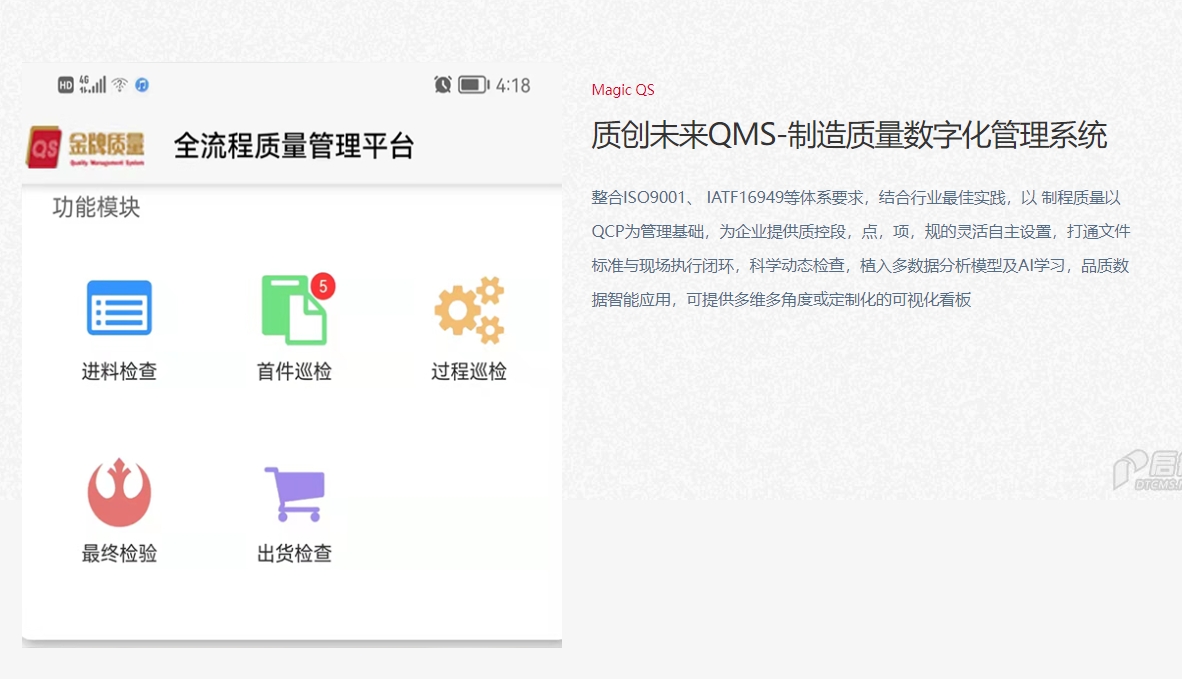Tap the 最终检验 red emblem icon
The width and height of the screenshot is (1182, 679).
tap(119, 492)
